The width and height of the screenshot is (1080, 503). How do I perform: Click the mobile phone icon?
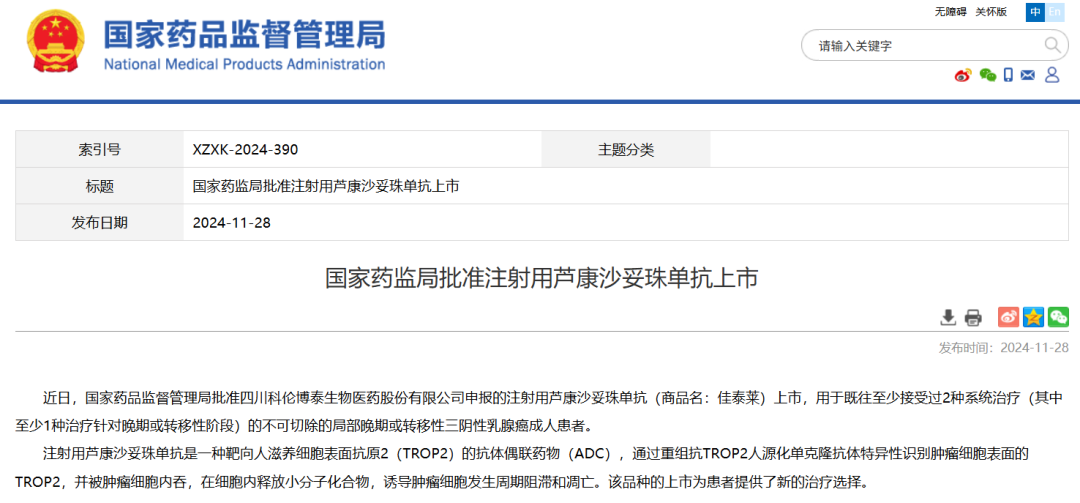(x=1009, y=76)
